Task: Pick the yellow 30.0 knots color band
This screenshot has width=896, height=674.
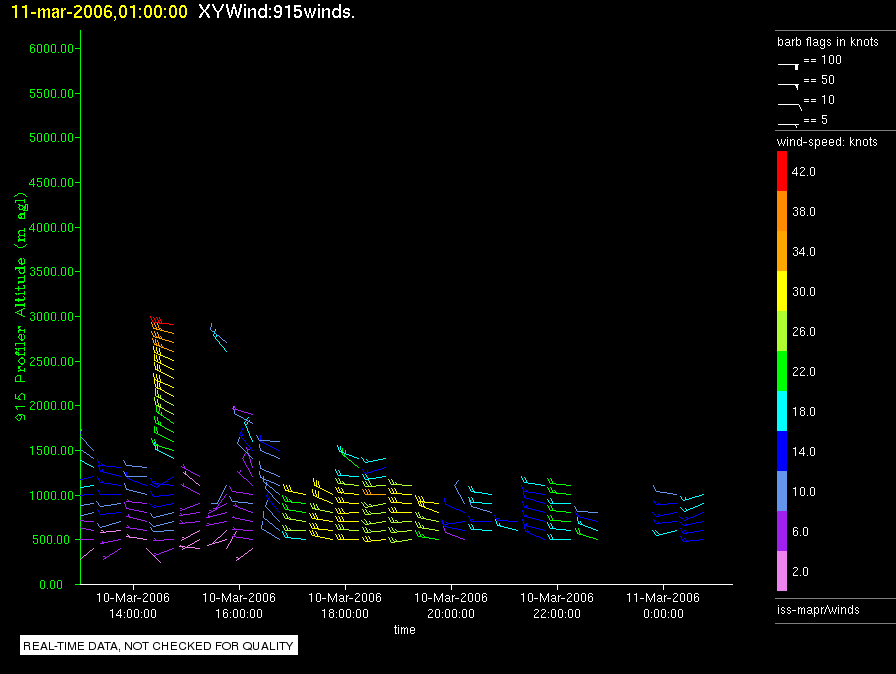Action: coord(782,292)
